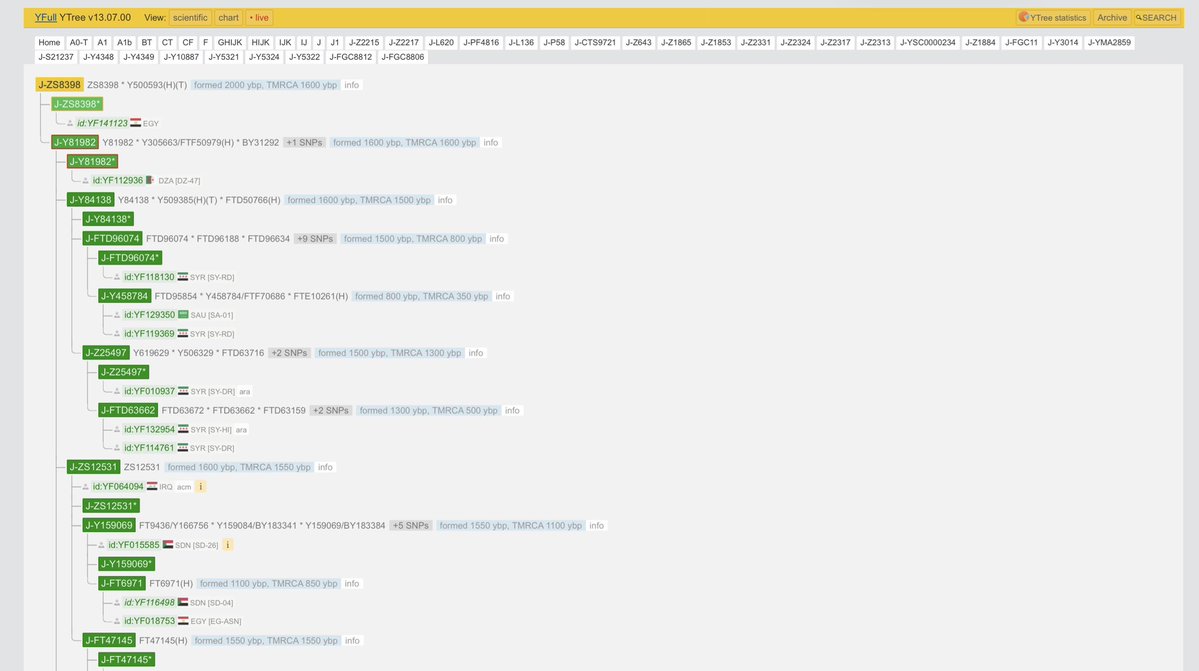Open the J-ZS12531 branch node
The width and height of the screenshot is (1199, 671).
point(93,467)
